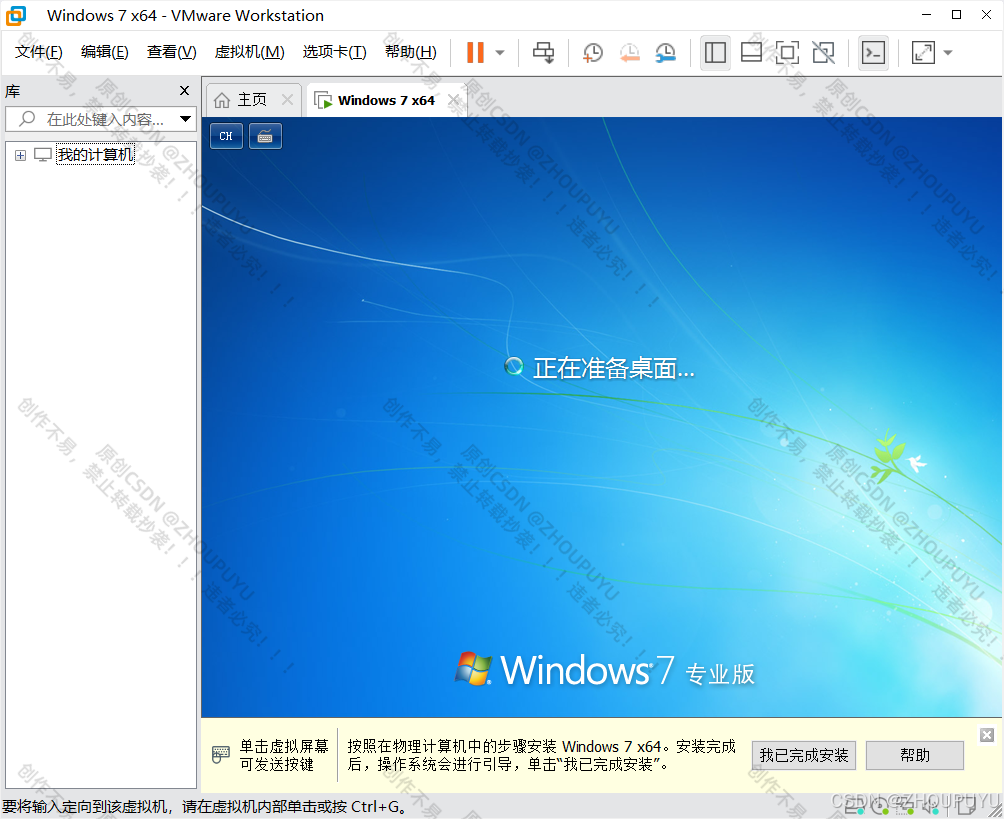This screenshot has height=819, width=1004.
Task: Click the Windows 7 flag logo
Action: 473,669
